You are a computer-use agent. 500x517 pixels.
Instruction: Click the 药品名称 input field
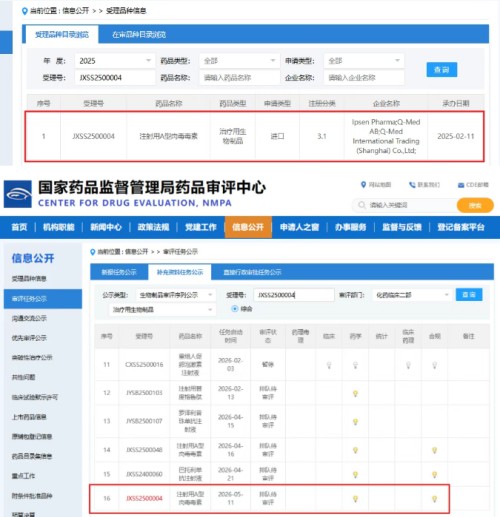[x=239, y=78]
